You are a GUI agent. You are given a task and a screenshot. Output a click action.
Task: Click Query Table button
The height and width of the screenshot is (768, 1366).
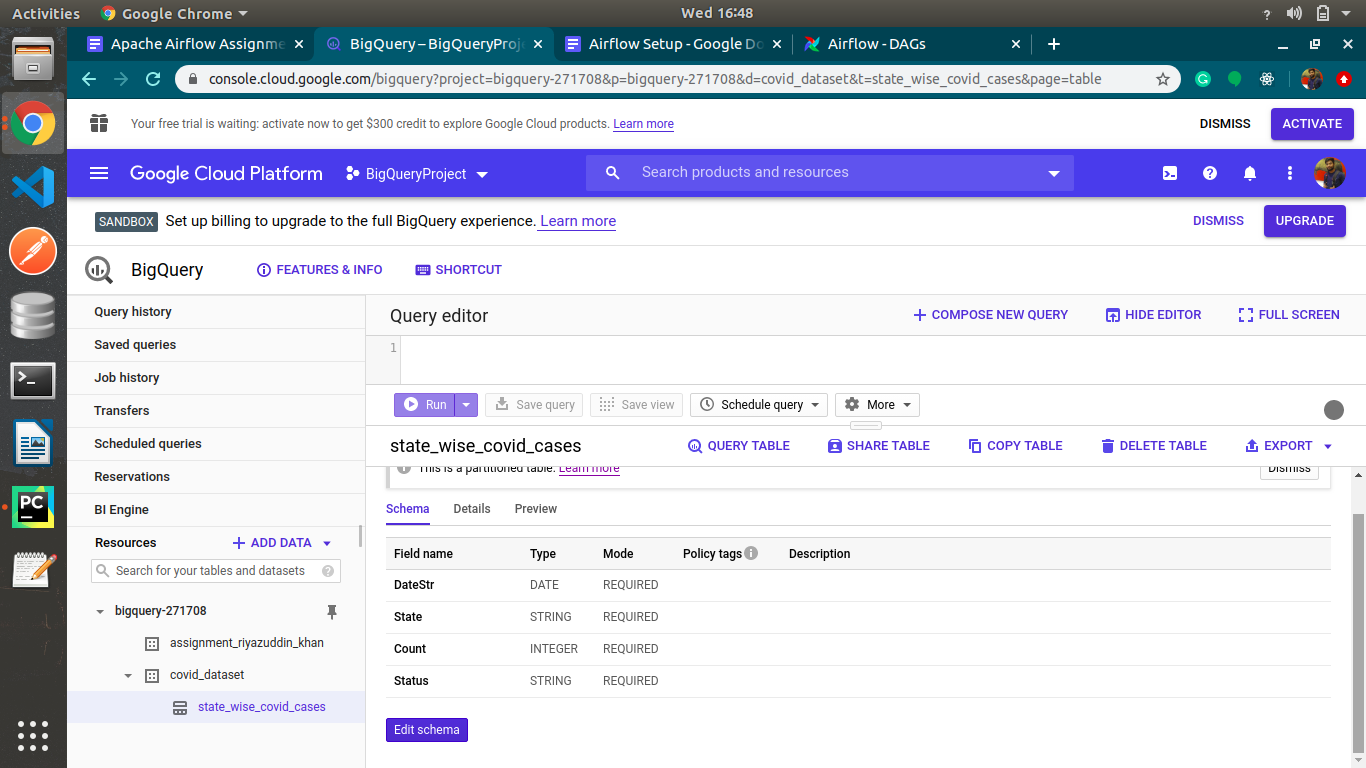(739, 446)
